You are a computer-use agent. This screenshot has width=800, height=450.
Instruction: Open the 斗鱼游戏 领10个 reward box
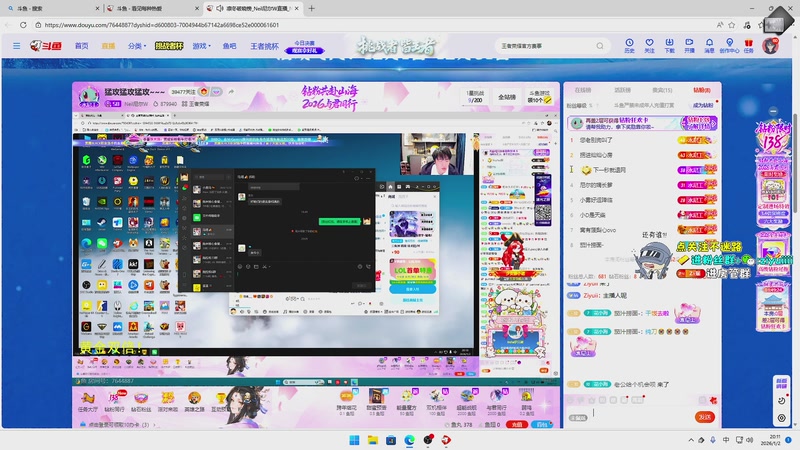tap(539, 97)
